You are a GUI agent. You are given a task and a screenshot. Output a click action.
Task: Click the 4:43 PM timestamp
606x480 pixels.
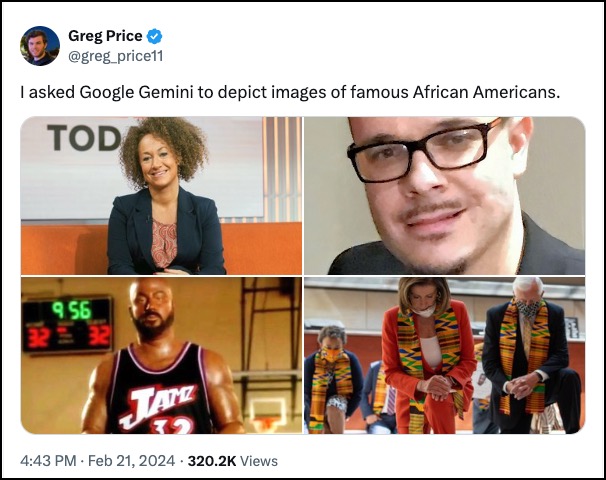pyautogui.click(x=48, y=461)
